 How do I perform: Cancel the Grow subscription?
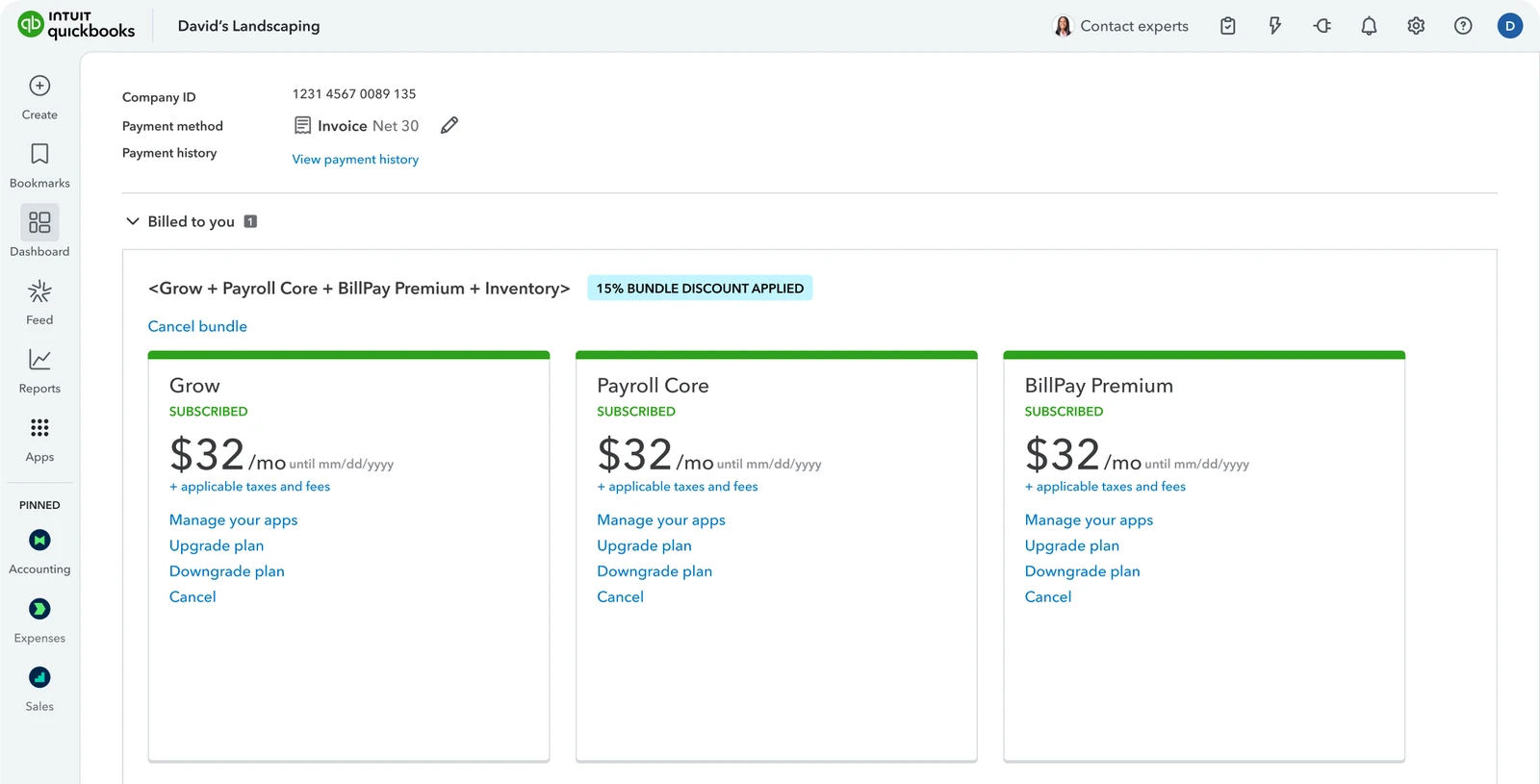coord(192,596)
